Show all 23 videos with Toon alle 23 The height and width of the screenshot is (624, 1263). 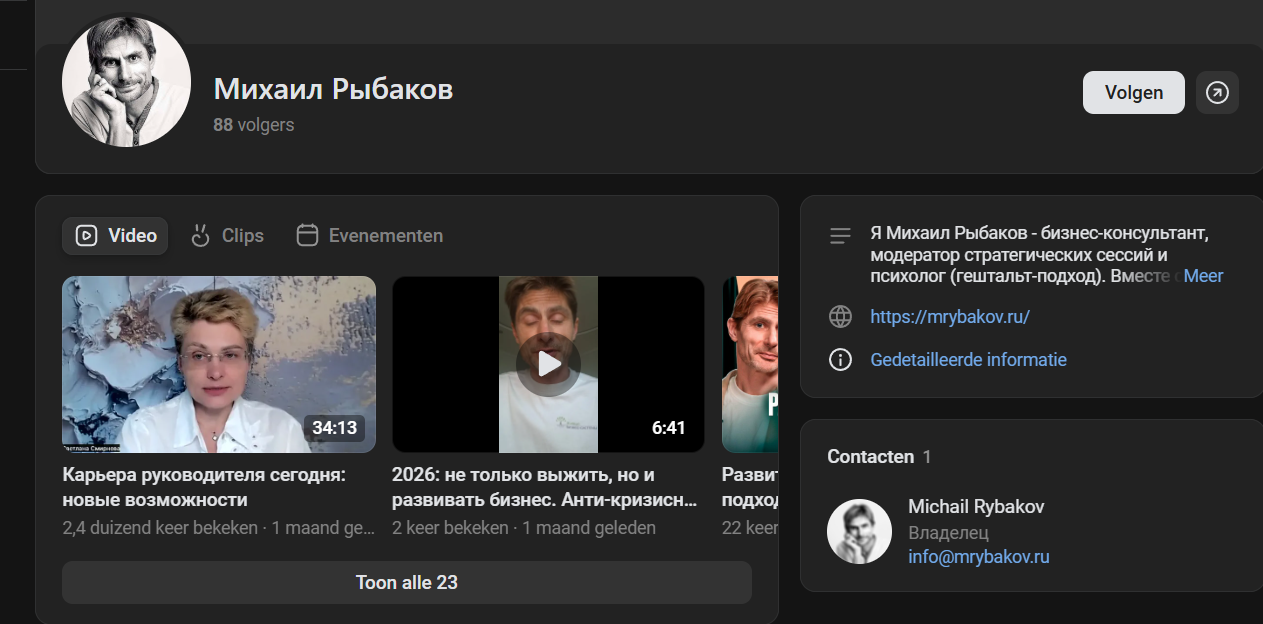(407, 582)
